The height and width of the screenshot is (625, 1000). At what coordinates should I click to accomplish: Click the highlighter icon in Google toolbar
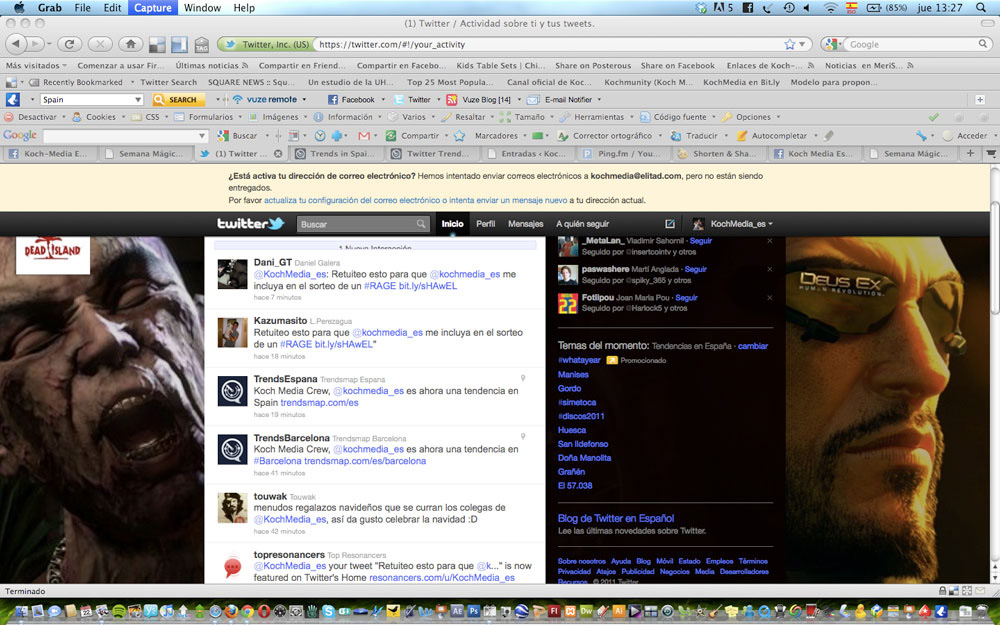(x=829, y=136)
